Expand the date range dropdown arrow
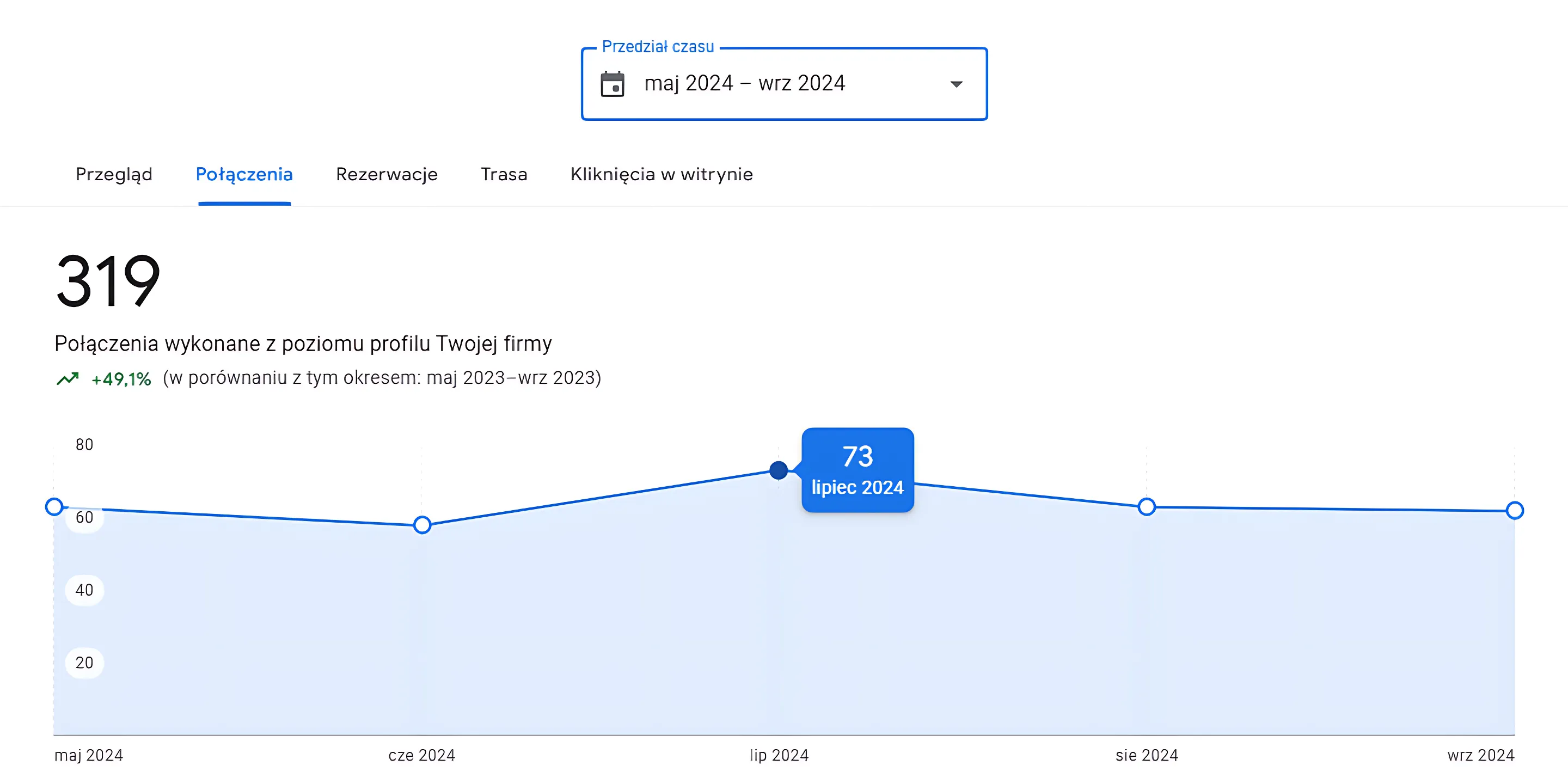1568x784 pixels. pos(956,84)
